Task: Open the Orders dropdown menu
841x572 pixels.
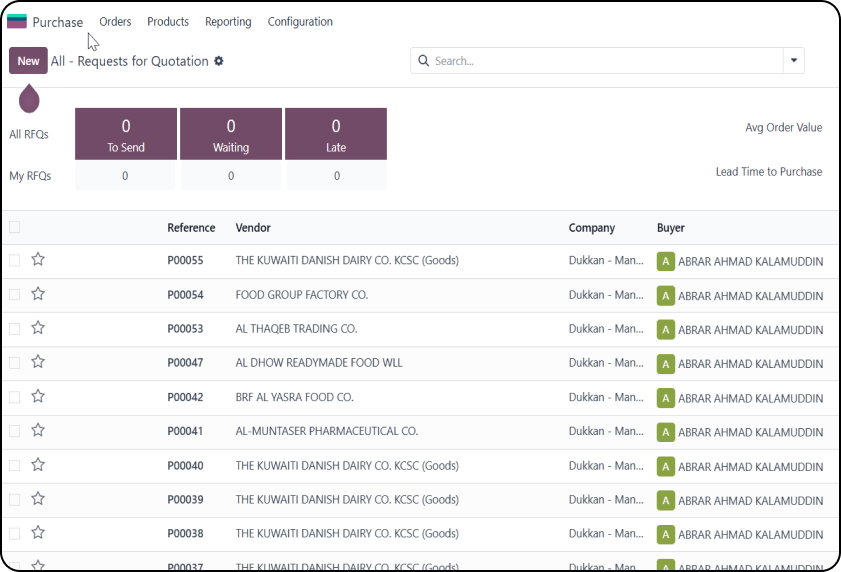Action: point(115,22)
